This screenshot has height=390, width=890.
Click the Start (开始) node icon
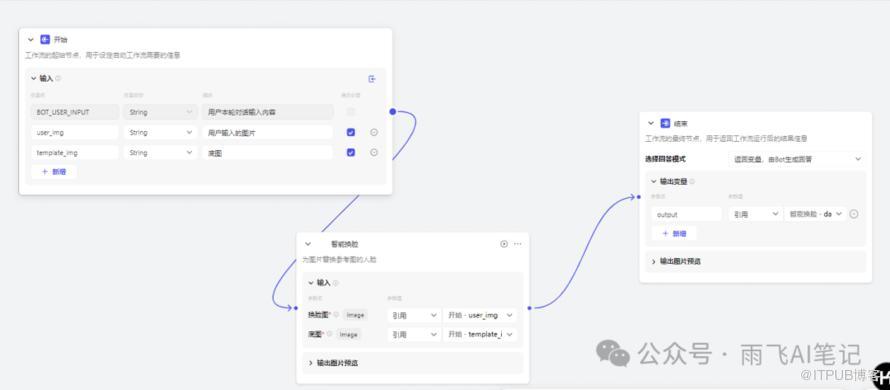pyautogui.click(x=45, y=40)
